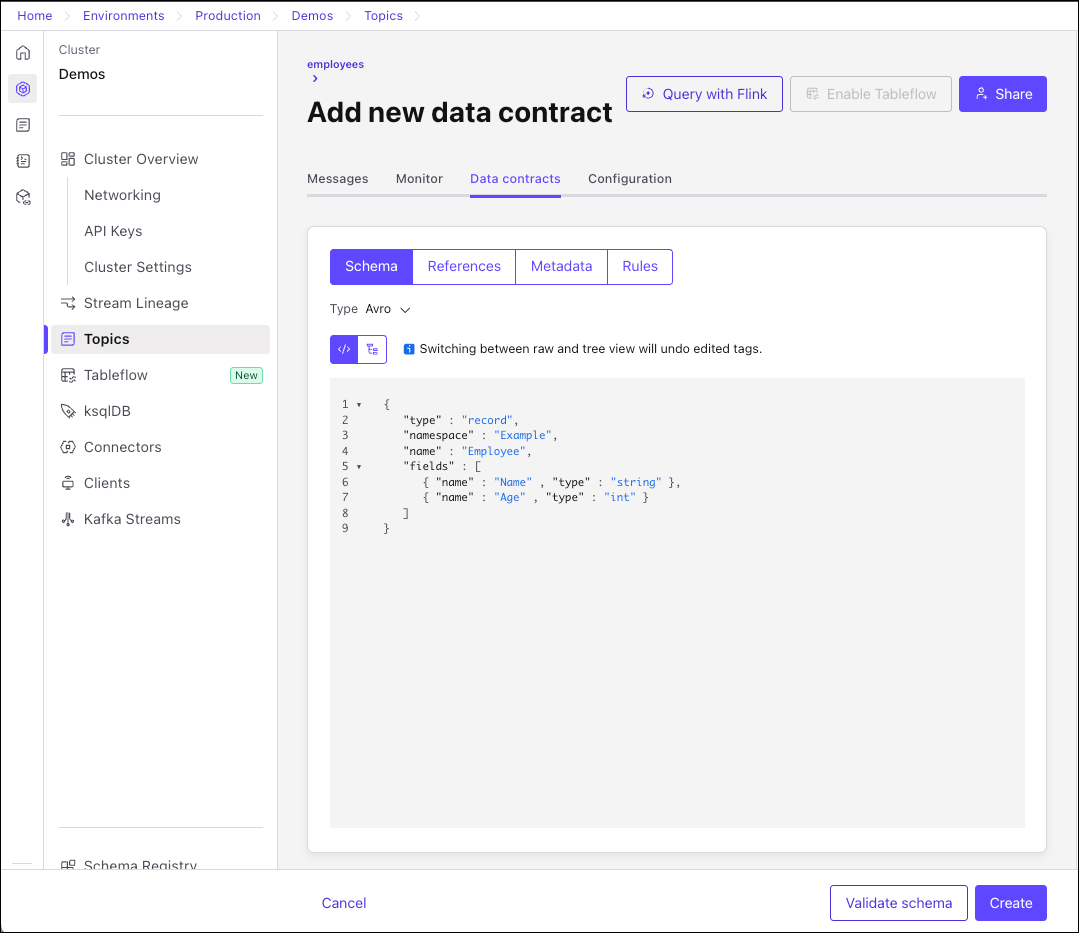The height and width of the screenshot is (933, 1079).
Task: Select the References segment button
Action: [x=464, y=266]
